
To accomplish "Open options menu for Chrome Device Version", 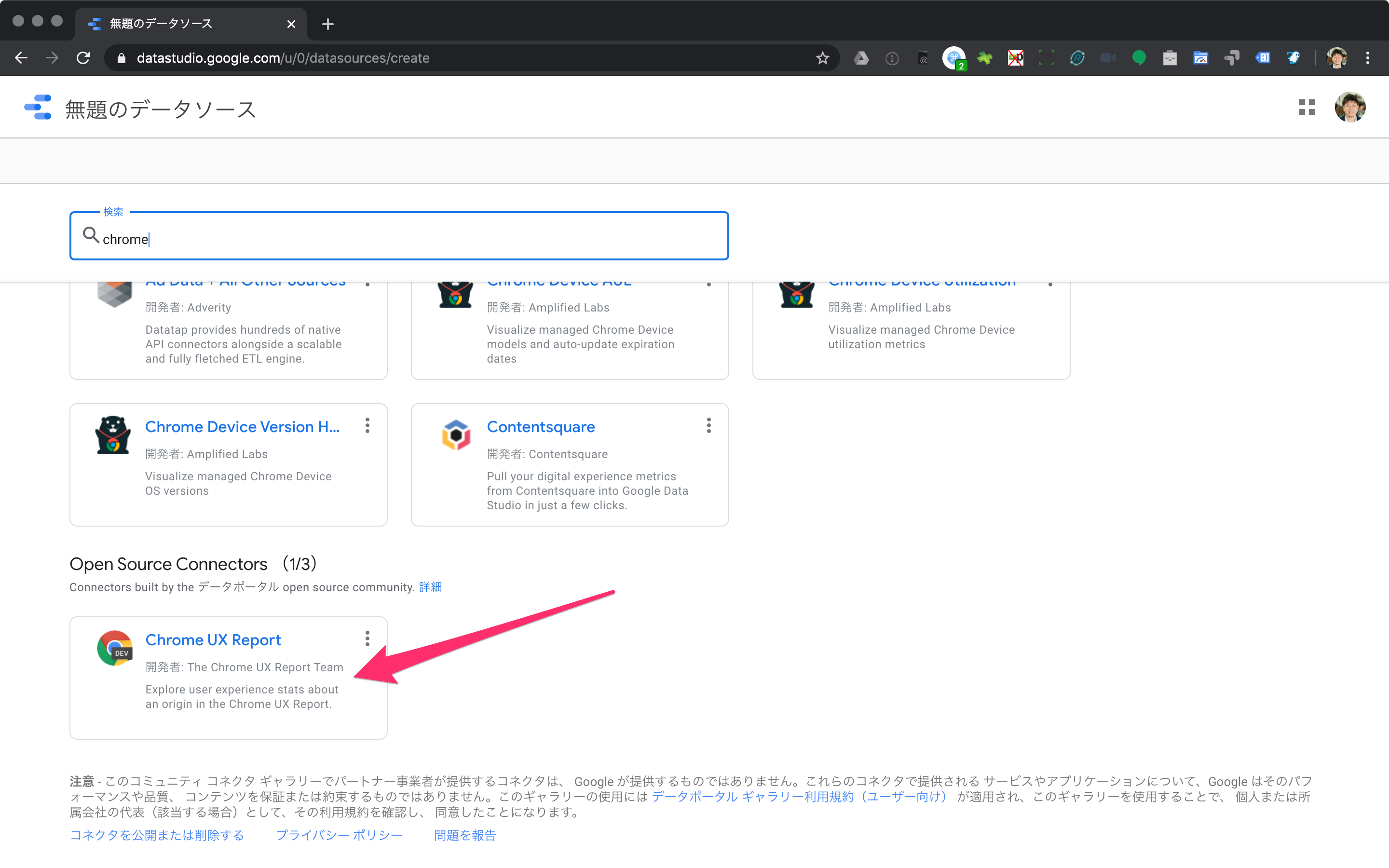I will (x=368, y=425).
